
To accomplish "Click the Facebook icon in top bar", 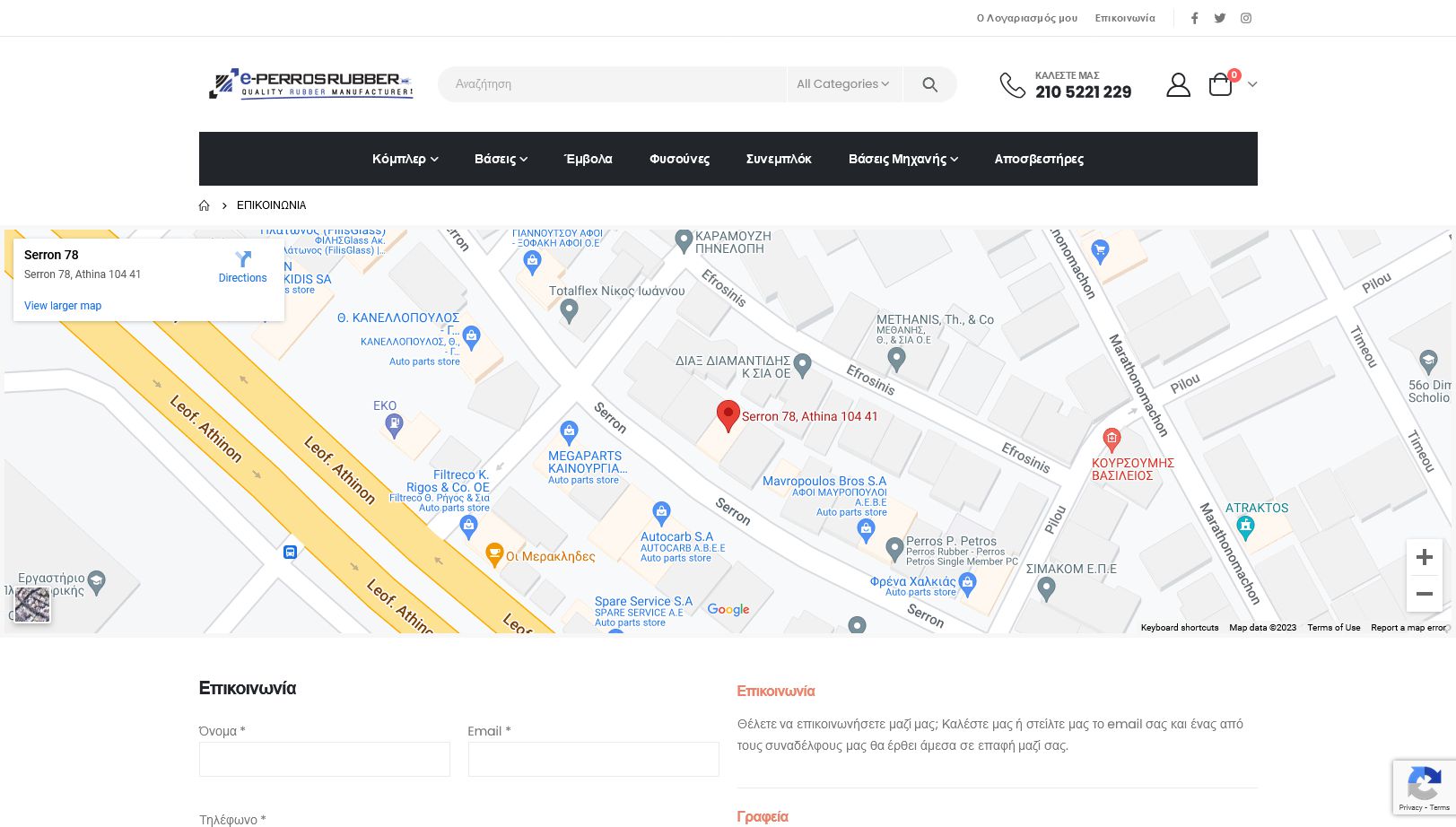I will point(1194,18).
